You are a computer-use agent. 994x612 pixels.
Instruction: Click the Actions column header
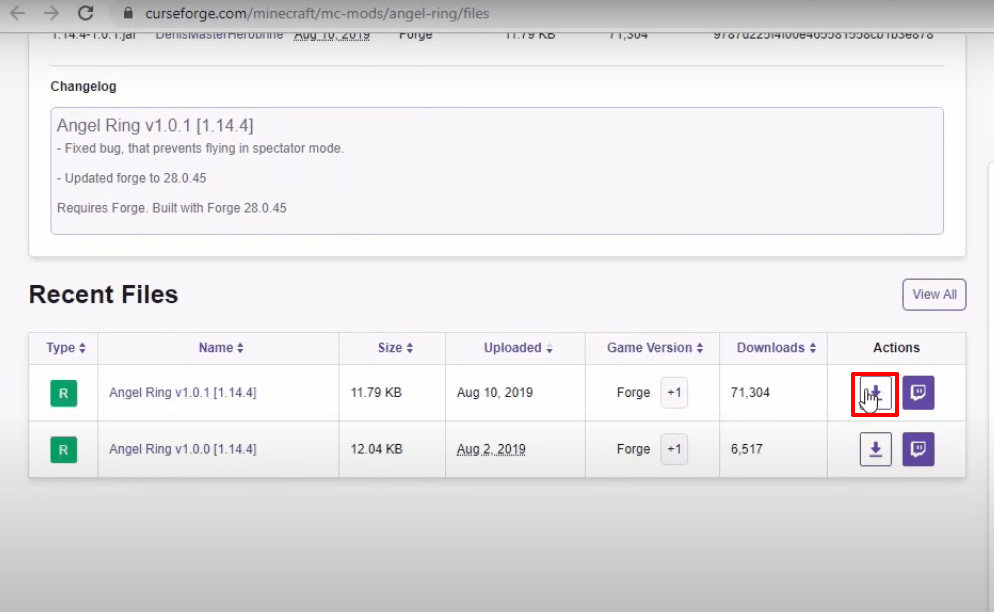(x=896, y=348)
